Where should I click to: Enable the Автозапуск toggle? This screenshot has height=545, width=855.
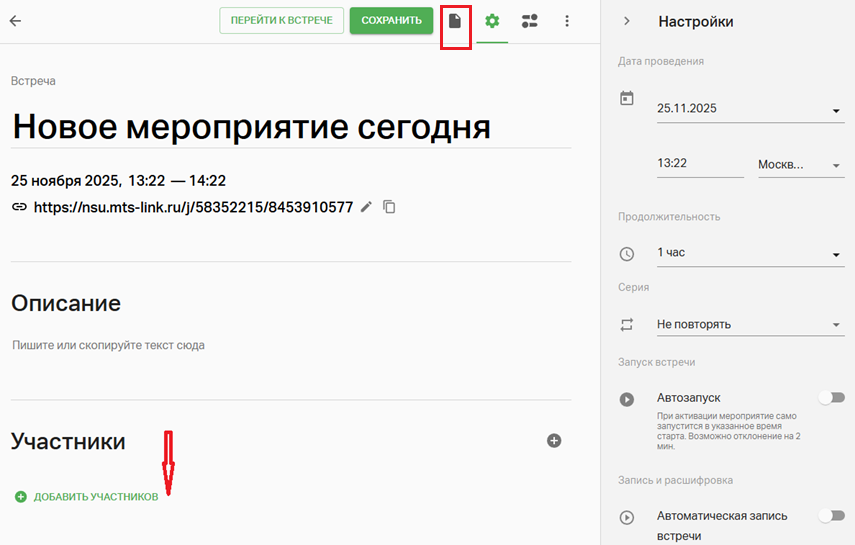pyautogui.click(x=831, y=398)
